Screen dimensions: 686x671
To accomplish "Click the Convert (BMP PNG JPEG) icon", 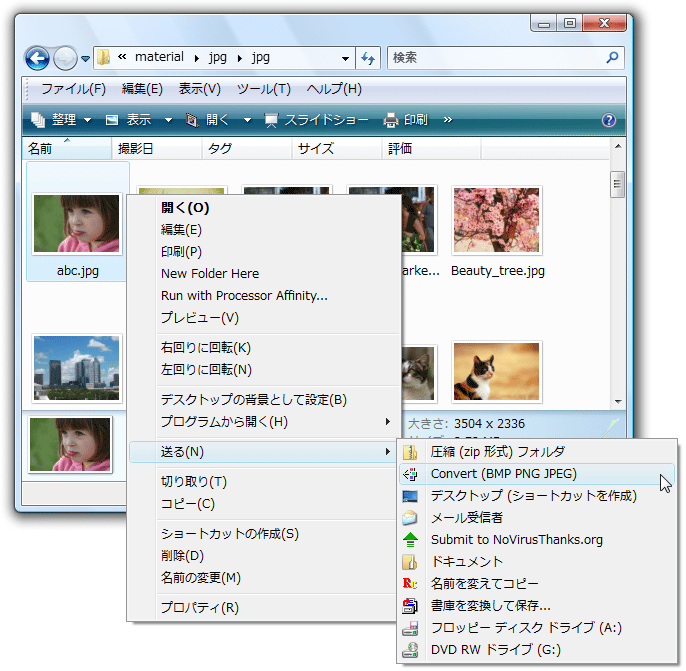I will click(x=410, y=474).
